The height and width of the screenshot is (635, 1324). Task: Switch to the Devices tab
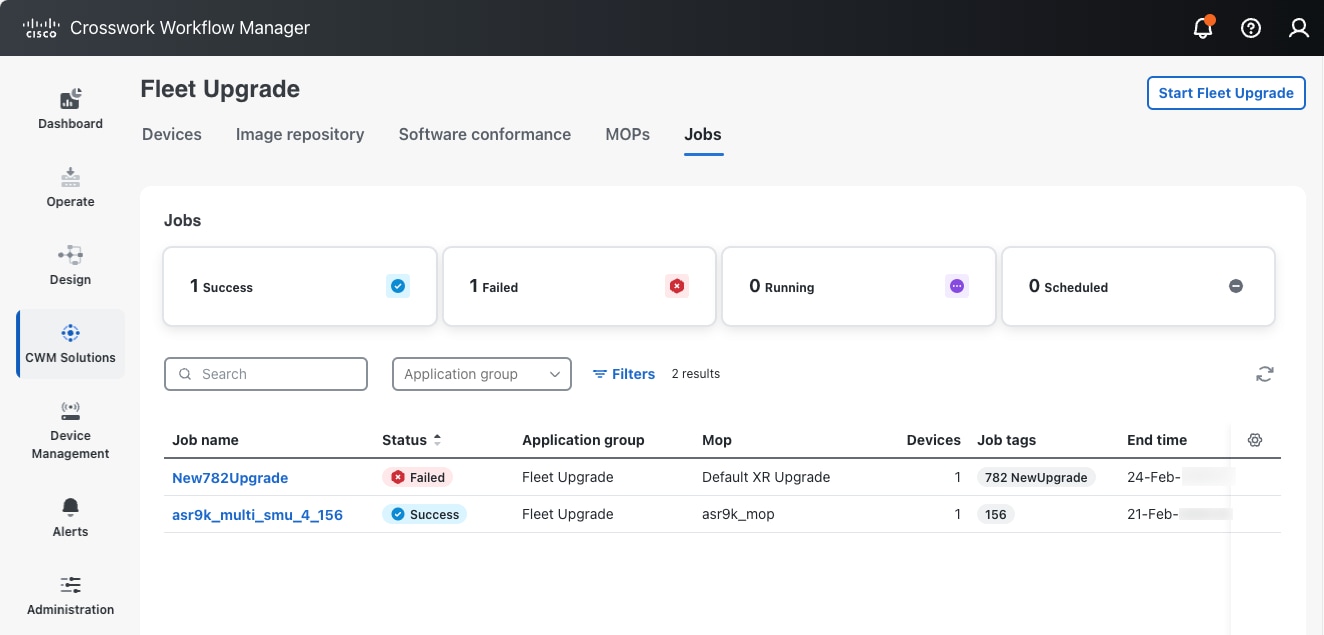[172, 134]
